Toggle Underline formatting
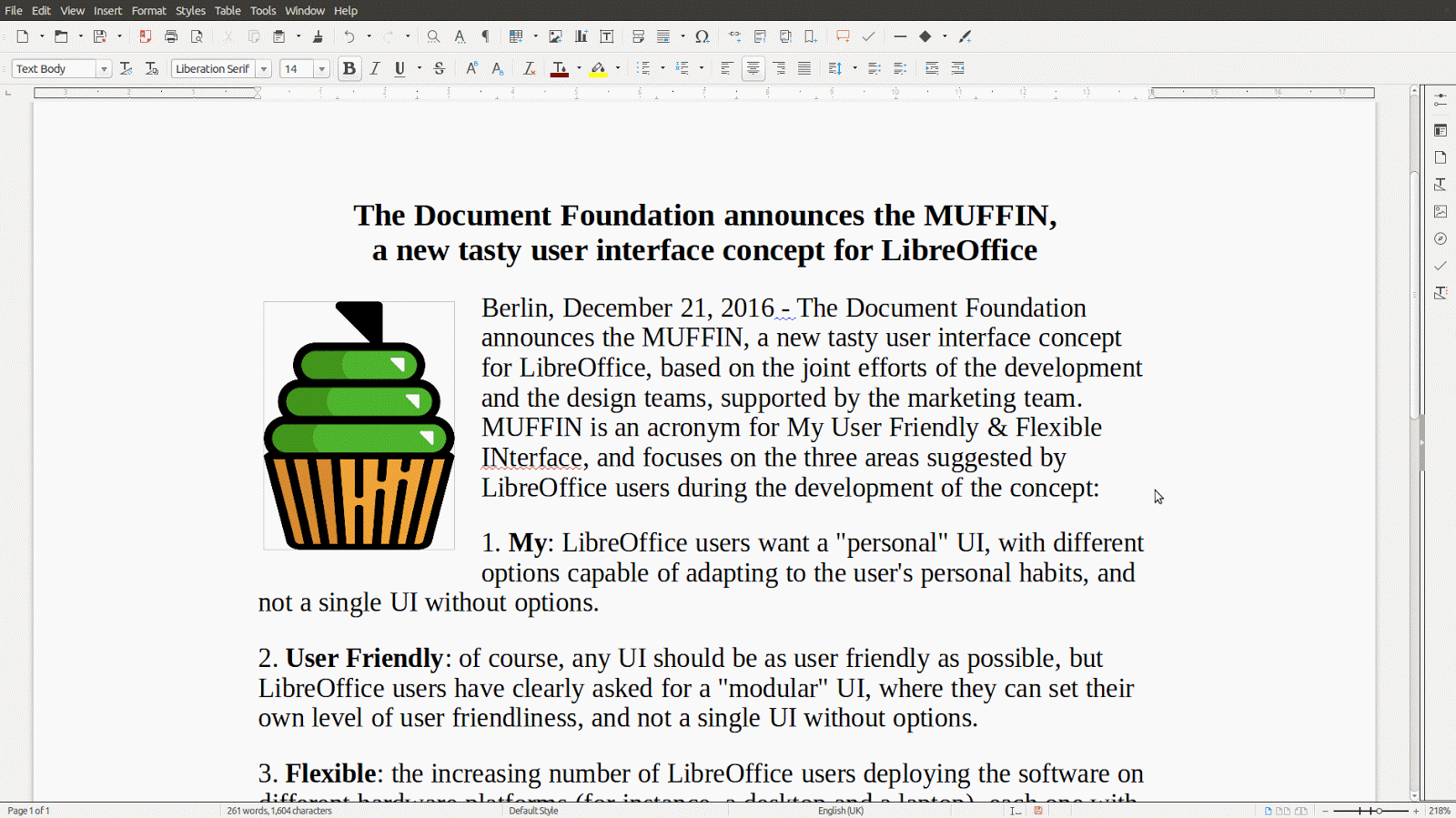Screen dimensions: 1456x818 point(399,68)
